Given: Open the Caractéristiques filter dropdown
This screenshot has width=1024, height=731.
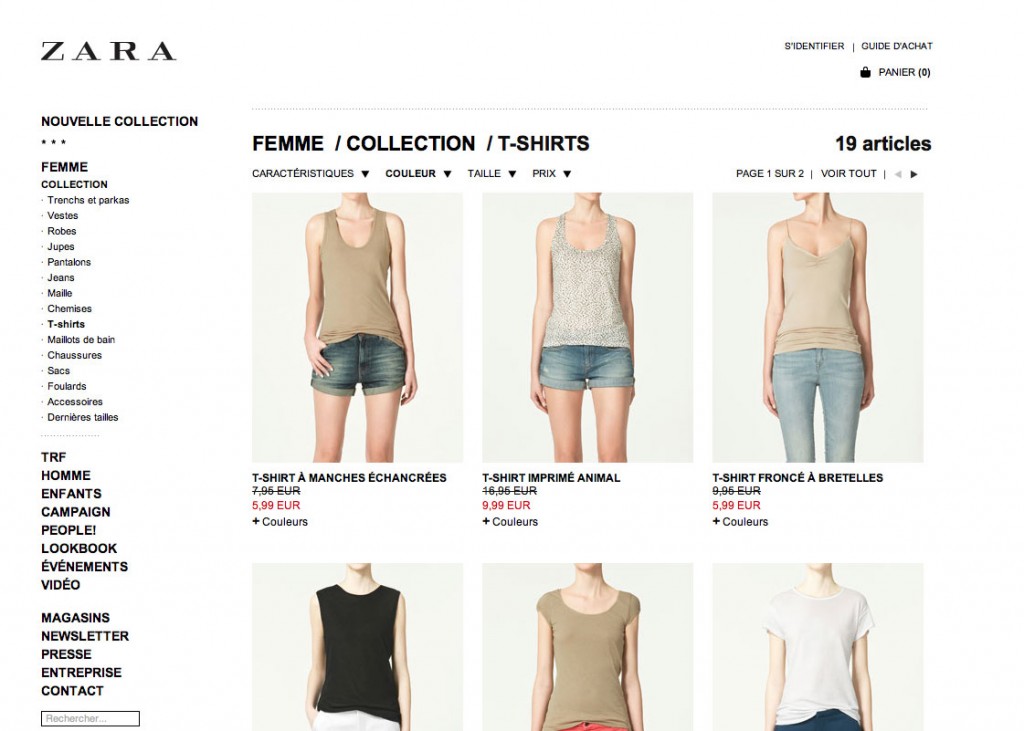Looking at the screenshot, I should coord(311,173).
